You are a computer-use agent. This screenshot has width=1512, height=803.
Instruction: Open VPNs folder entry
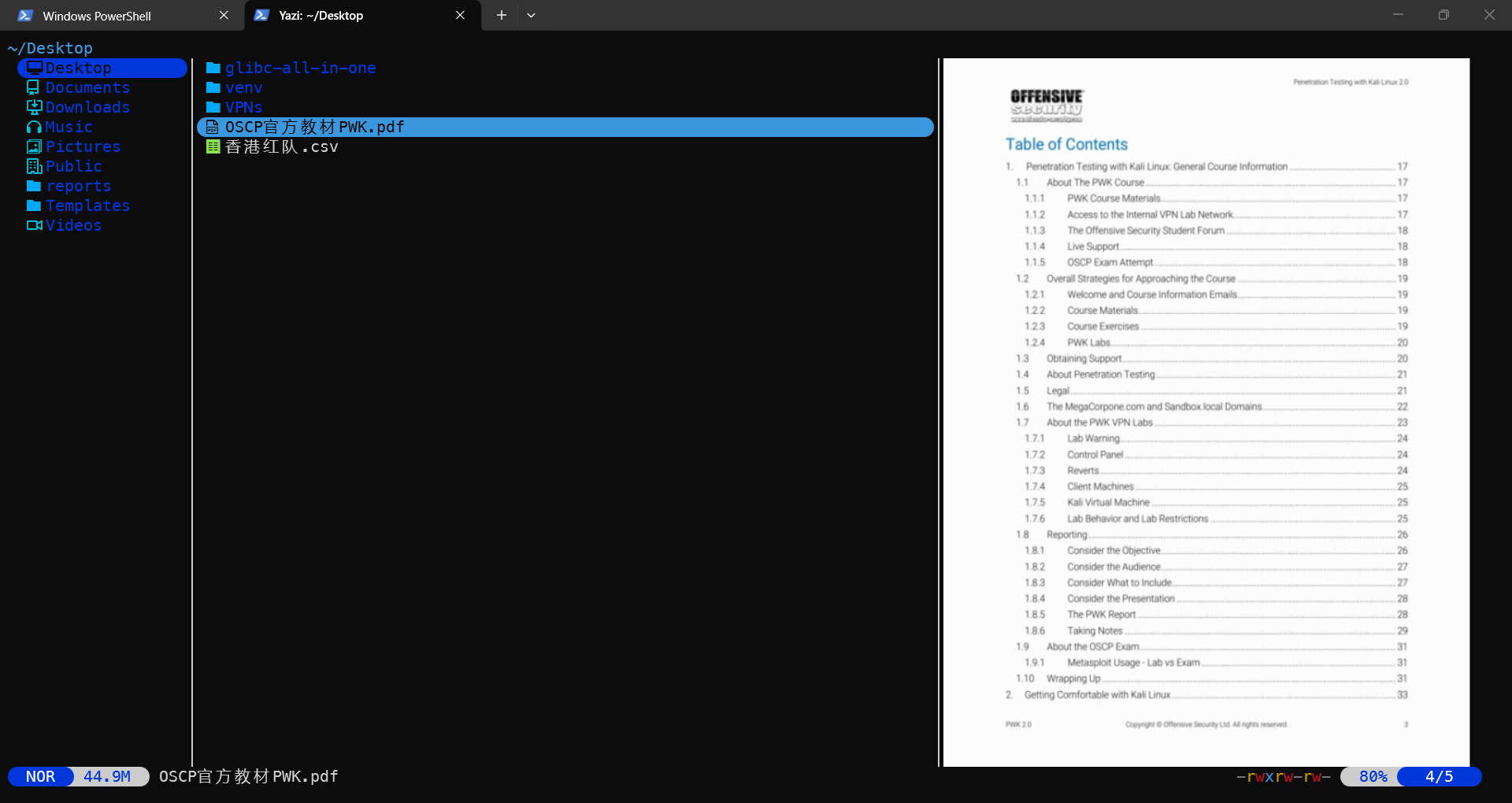[243, 107]
